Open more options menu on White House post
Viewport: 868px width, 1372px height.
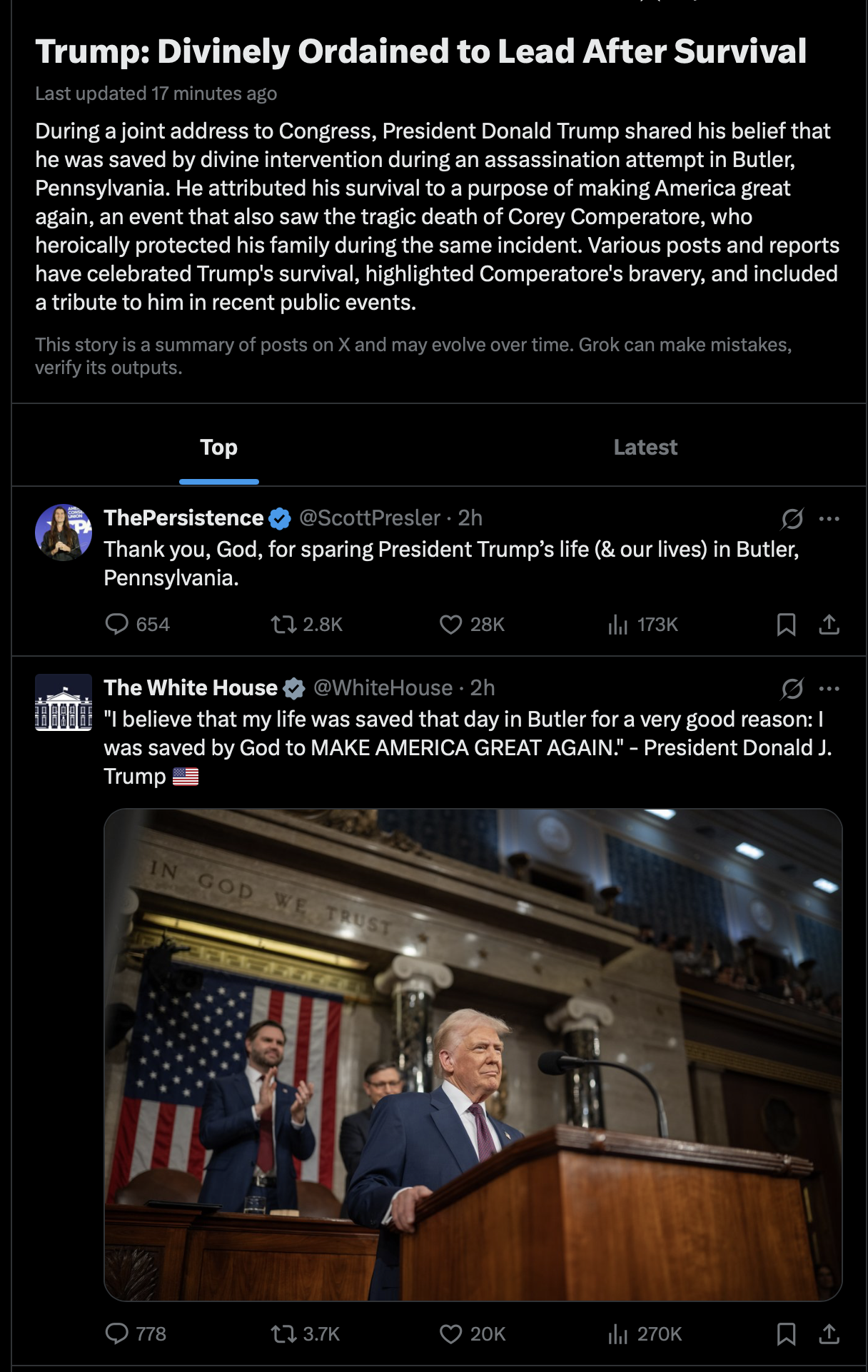tap(829, 688)
